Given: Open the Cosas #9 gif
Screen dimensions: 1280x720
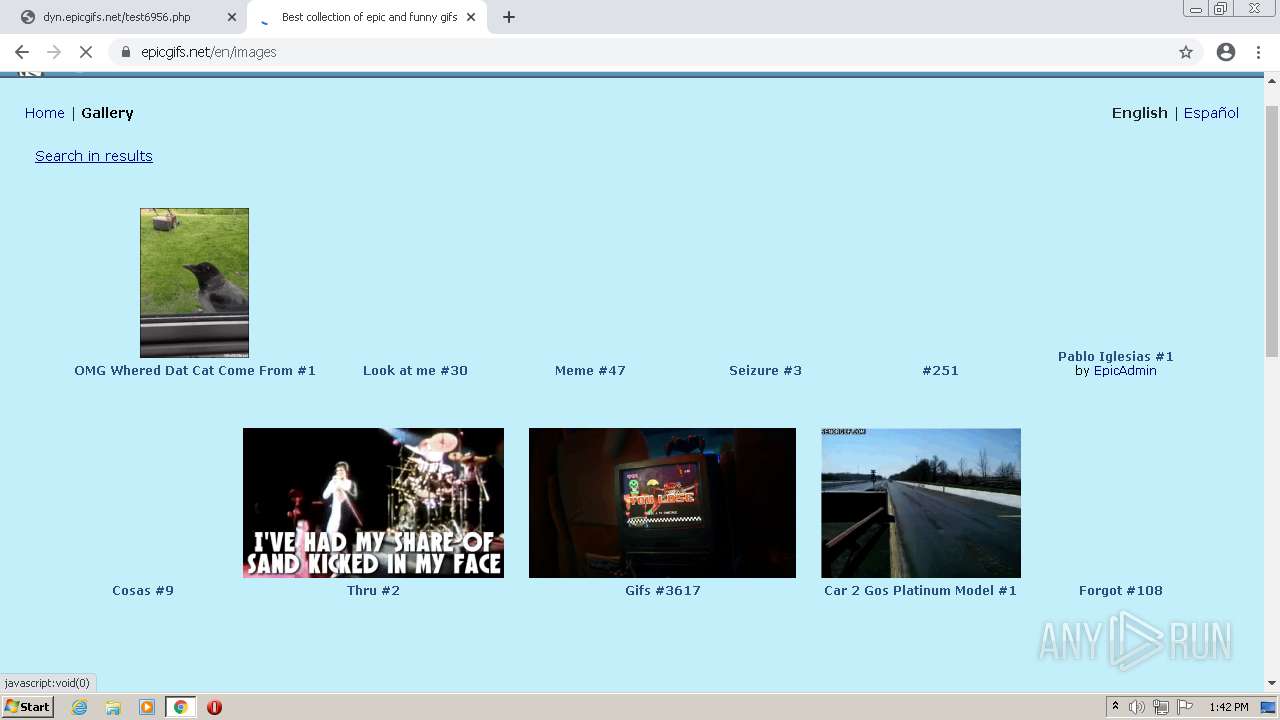Looking at the screenshot, I should pyautogui.click(x=143, y=590).
